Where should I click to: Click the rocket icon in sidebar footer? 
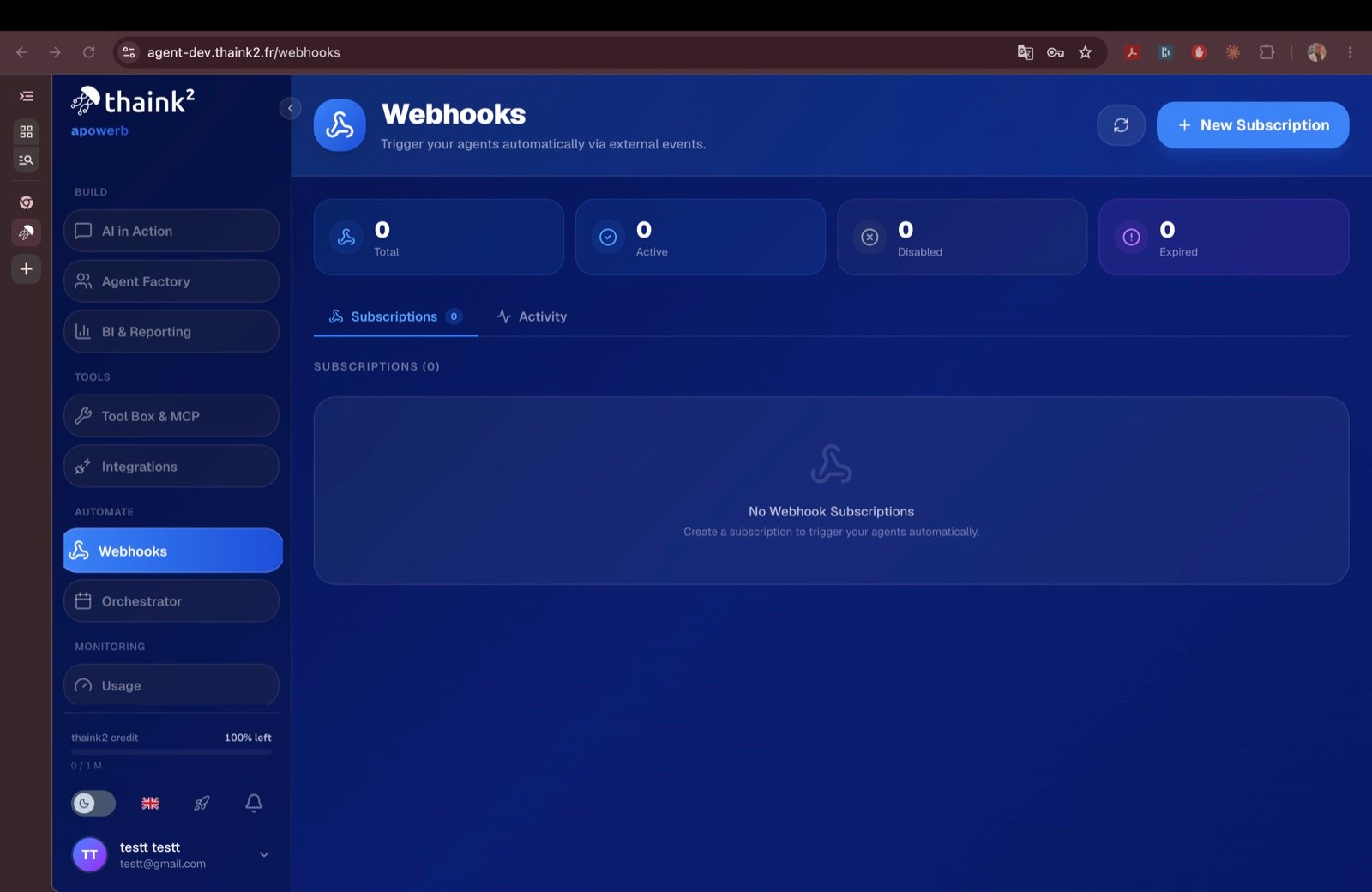click(x=202, y=803)
